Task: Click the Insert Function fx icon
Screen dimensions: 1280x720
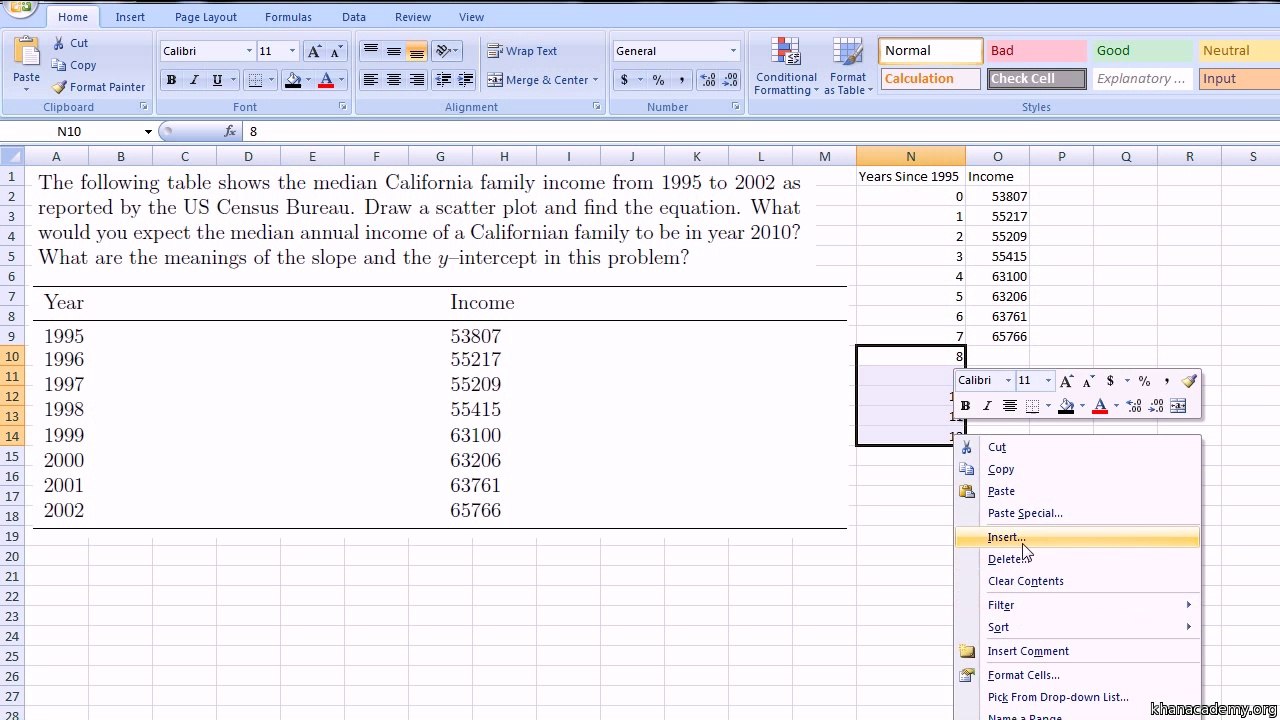Action: [x=230, y=131]
